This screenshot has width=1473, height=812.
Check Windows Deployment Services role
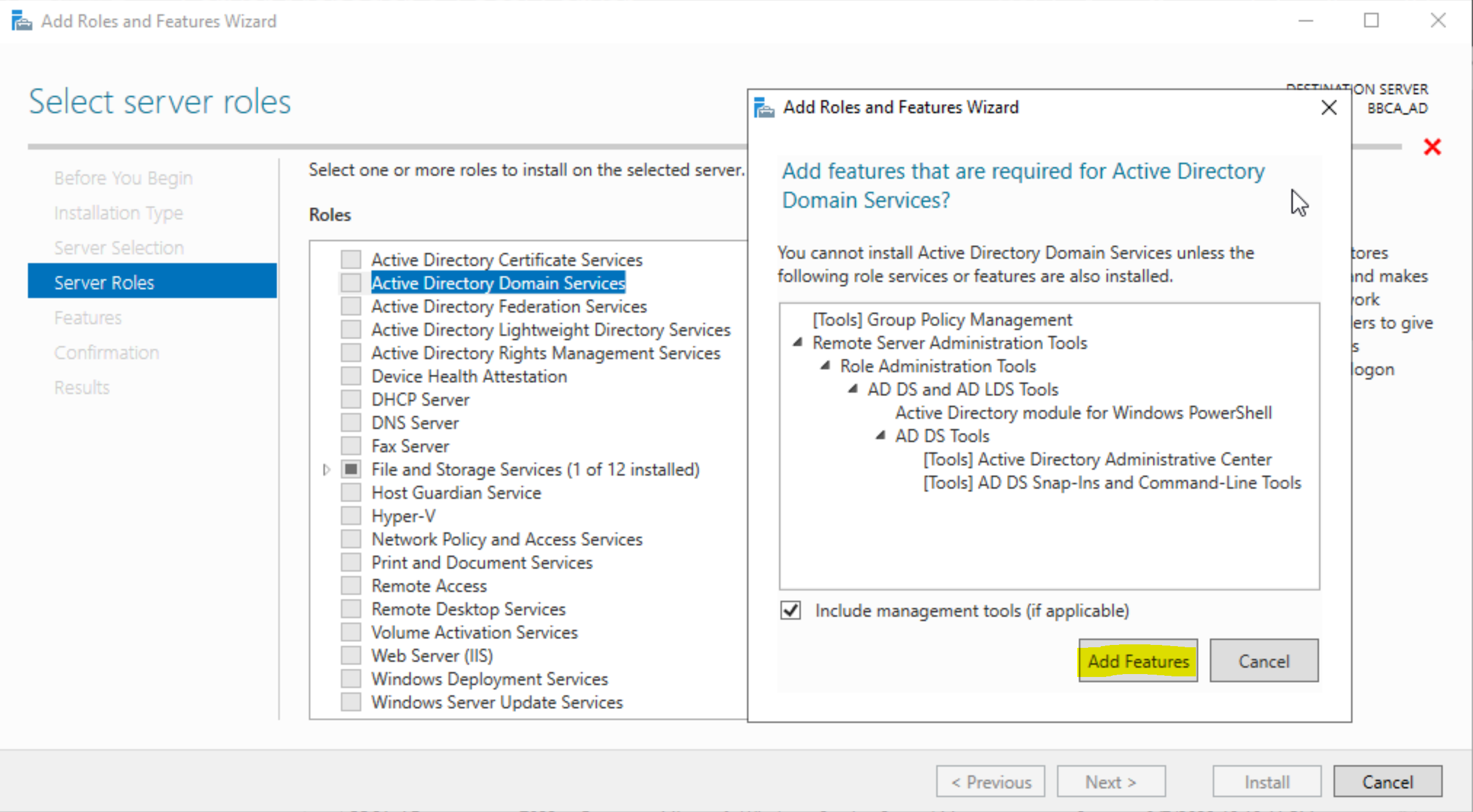point(350,678)
